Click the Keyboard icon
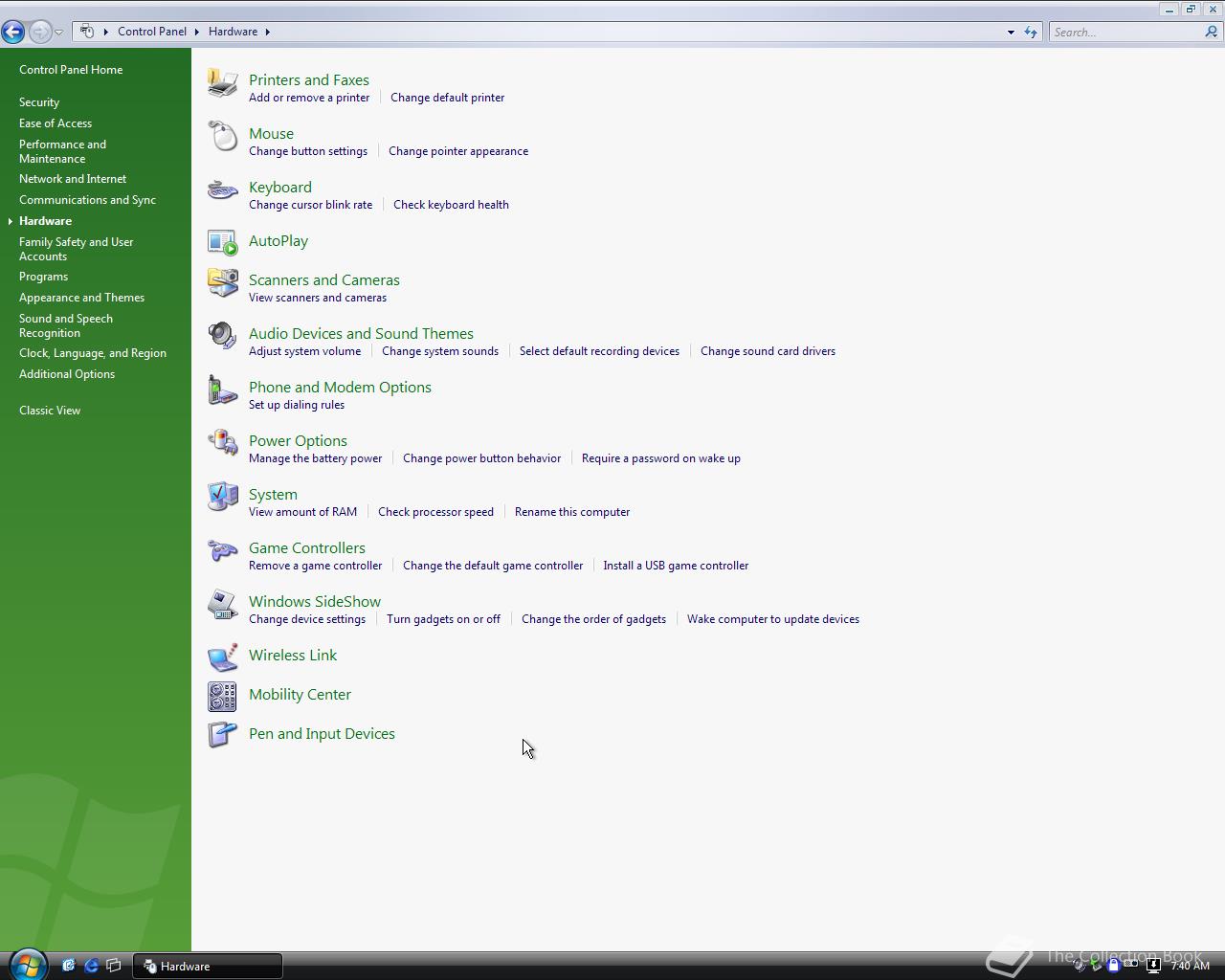This screenshot has width=1225, height=980. (223, 190)
